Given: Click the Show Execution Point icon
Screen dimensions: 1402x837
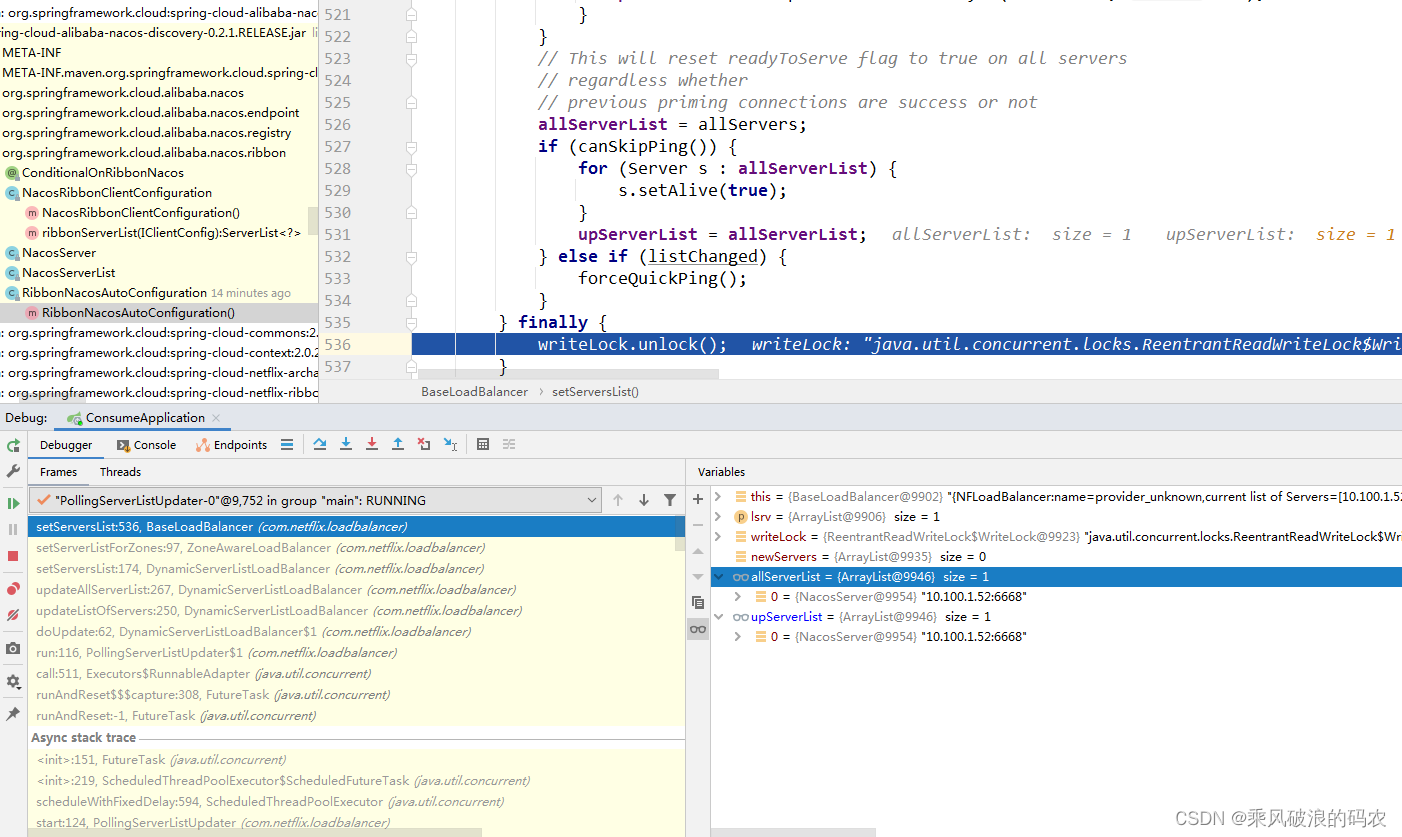Looking at the screenshot, I should (x=287, y=444).
